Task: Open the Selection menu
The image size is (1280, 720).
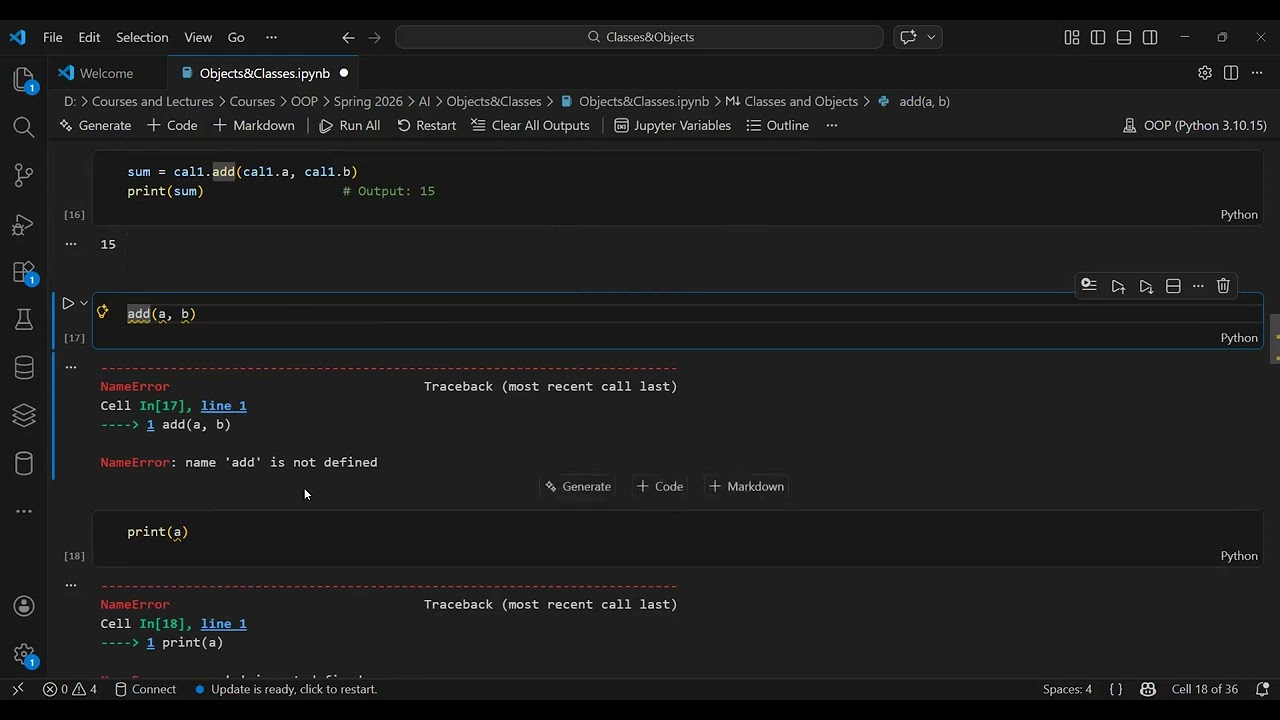Action: click(142, 37)
